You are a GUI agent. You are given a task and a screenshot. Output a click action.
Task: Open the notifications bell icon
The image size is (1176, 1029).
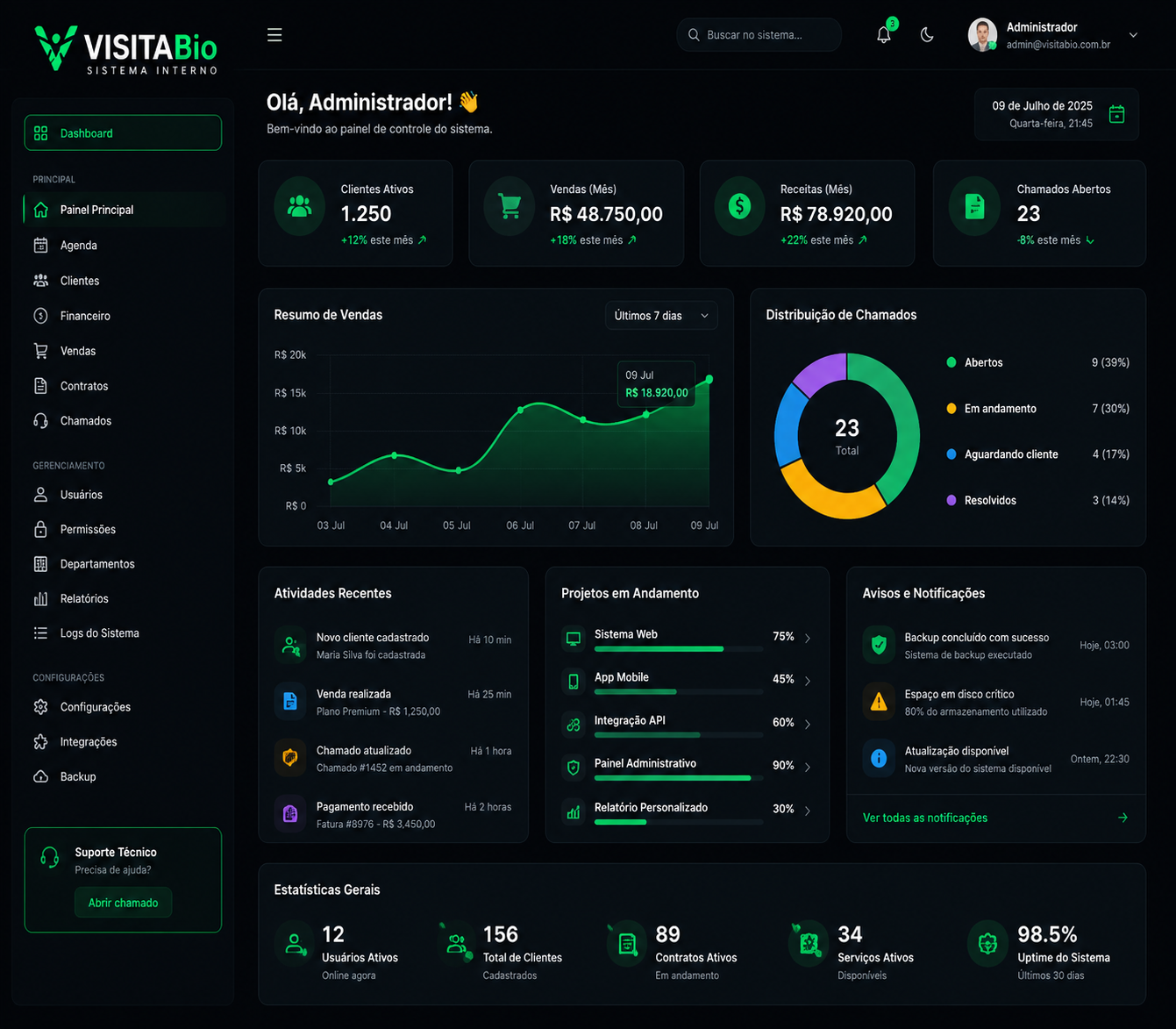click(884, 35)
